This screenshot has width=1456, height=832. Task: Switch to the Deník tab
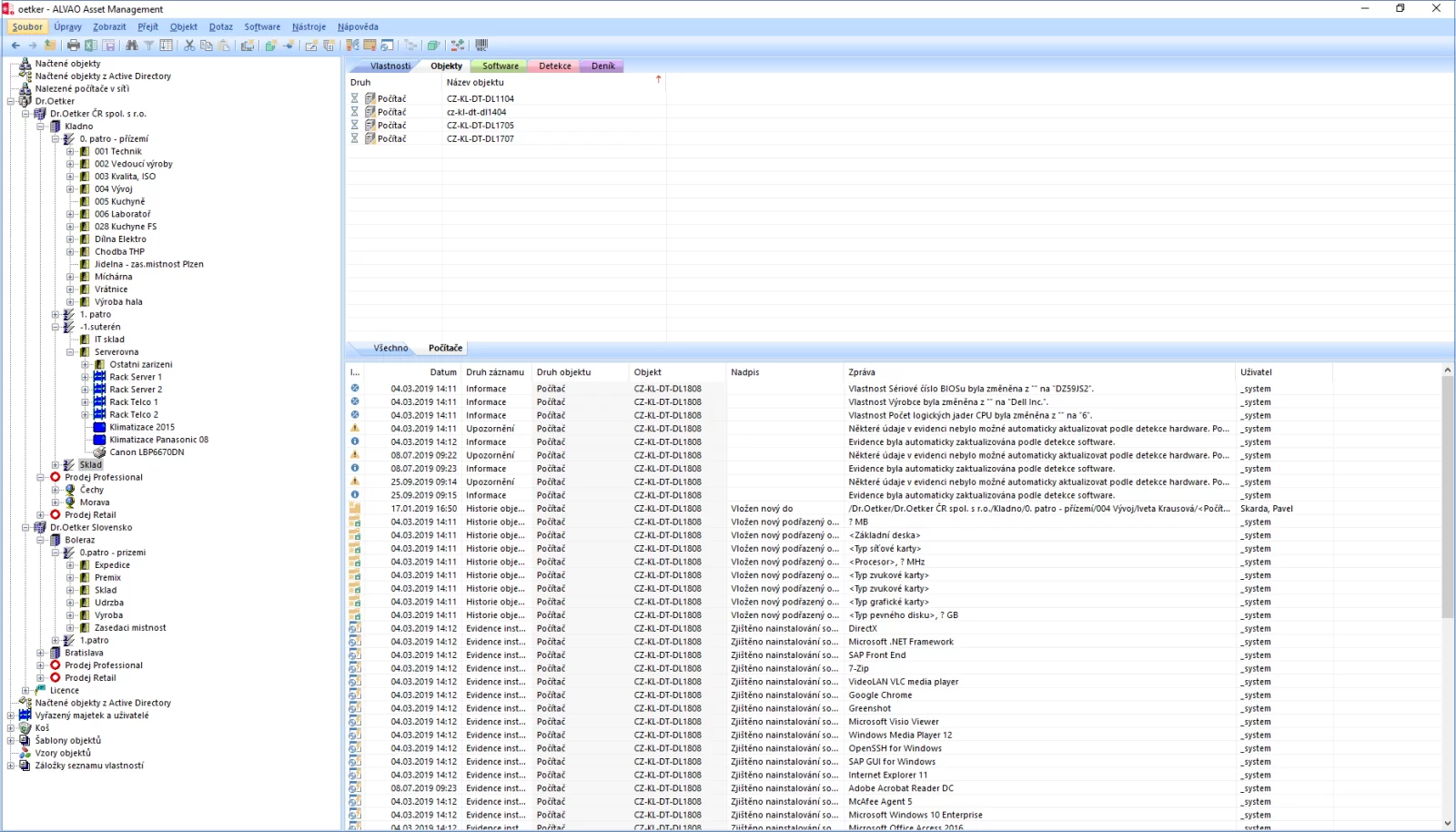602,66
